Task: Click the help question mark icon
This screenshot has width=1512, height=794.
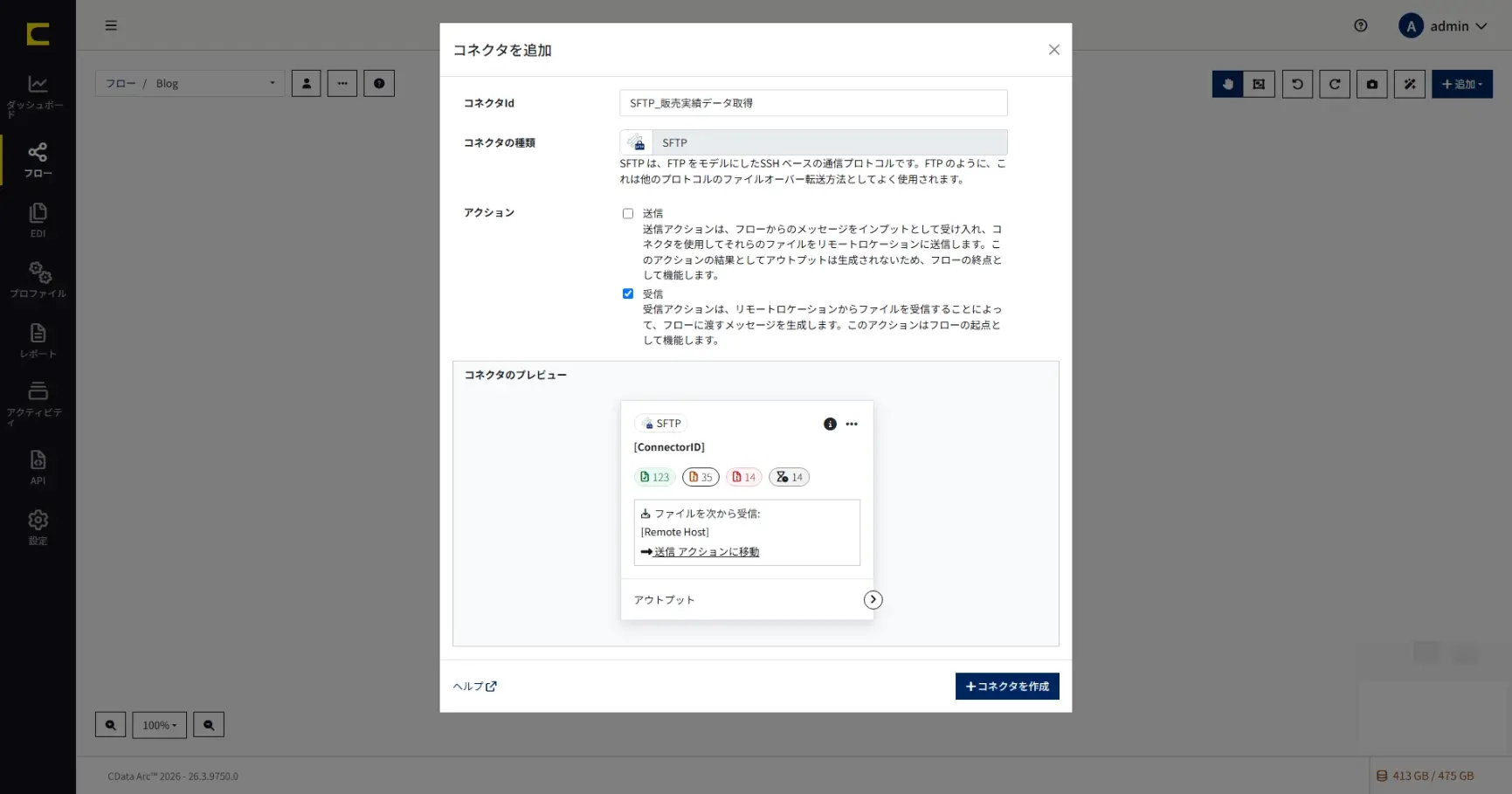Action: (1360, 25)
